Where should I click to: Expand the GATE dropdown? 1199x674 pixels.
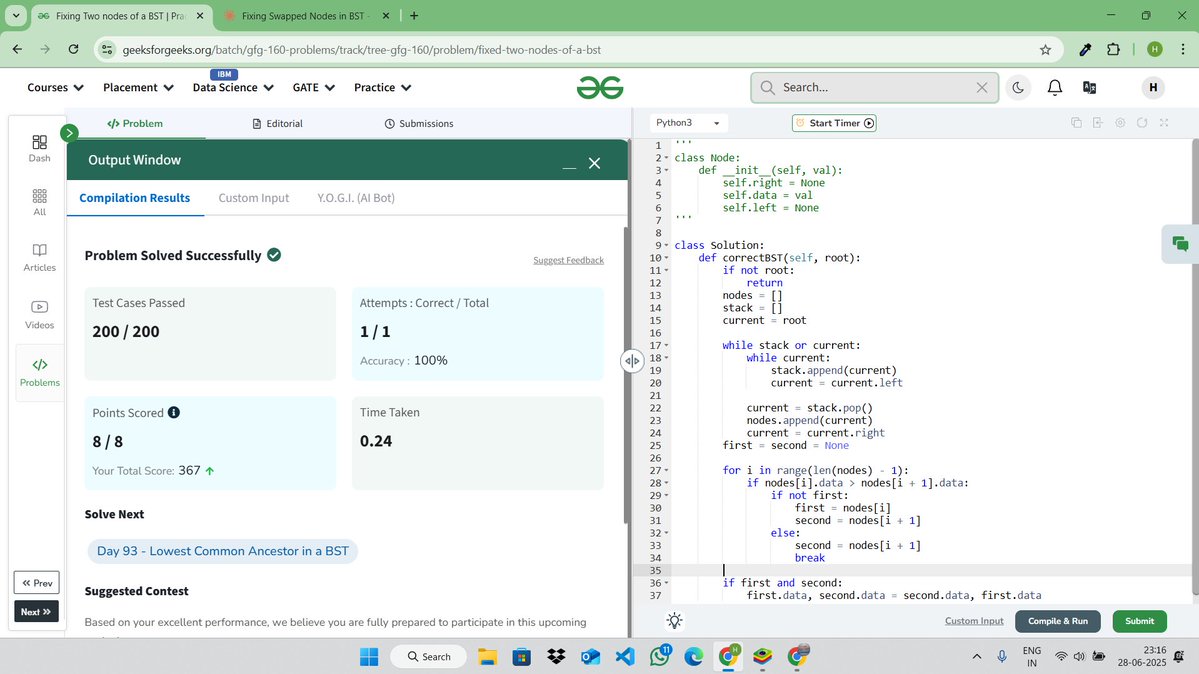pyautogui.click(x=314, y=87)
